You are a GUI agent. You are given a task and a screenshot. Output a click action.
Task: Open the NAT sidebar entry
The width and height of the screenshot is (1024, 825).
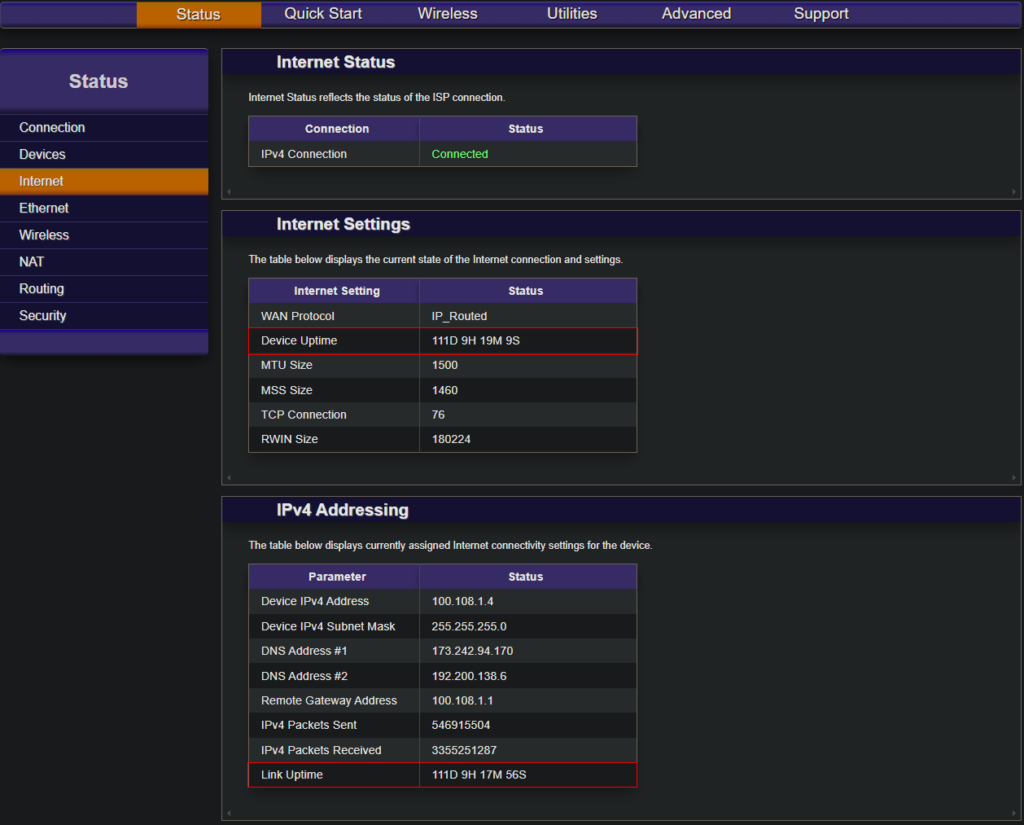click(x=32, y=262)
